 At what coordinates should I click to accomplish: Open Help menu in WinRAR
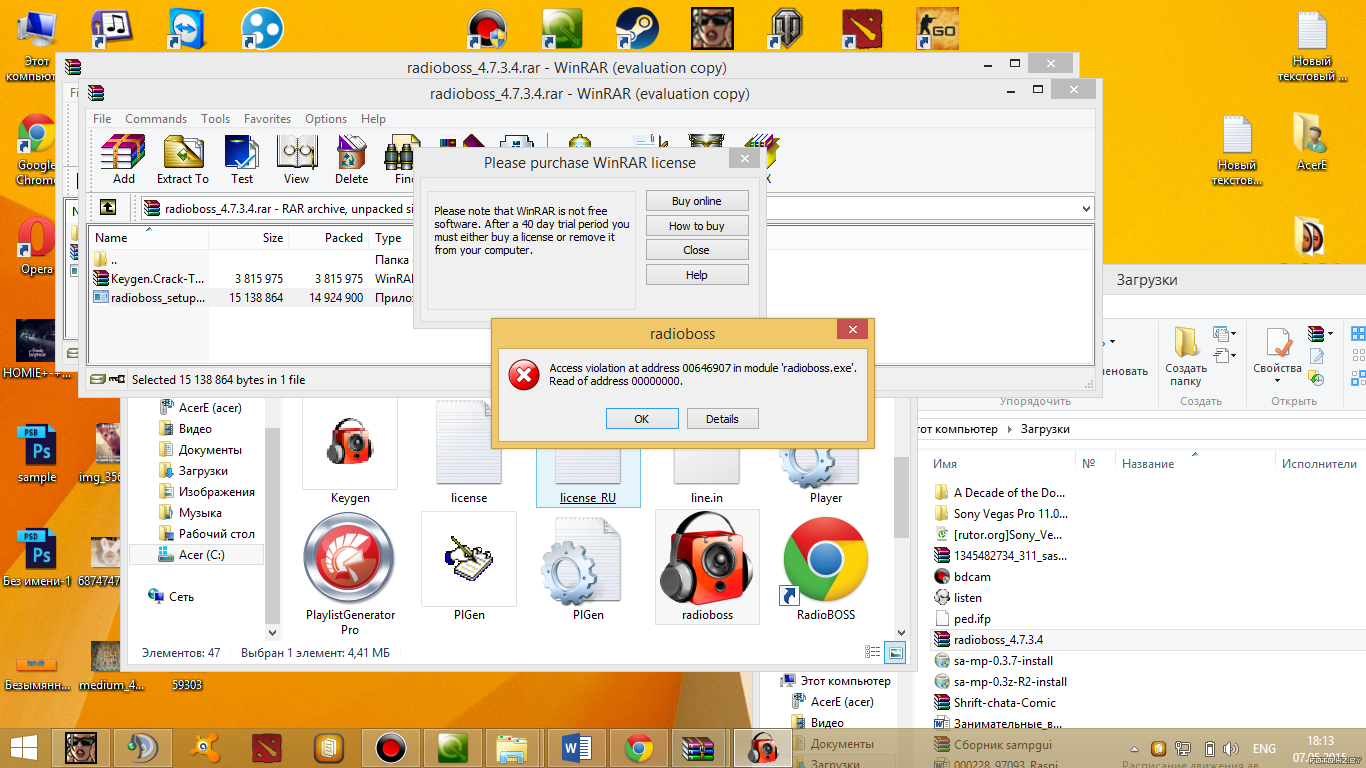pyautogui.click(x=373, y=118)
